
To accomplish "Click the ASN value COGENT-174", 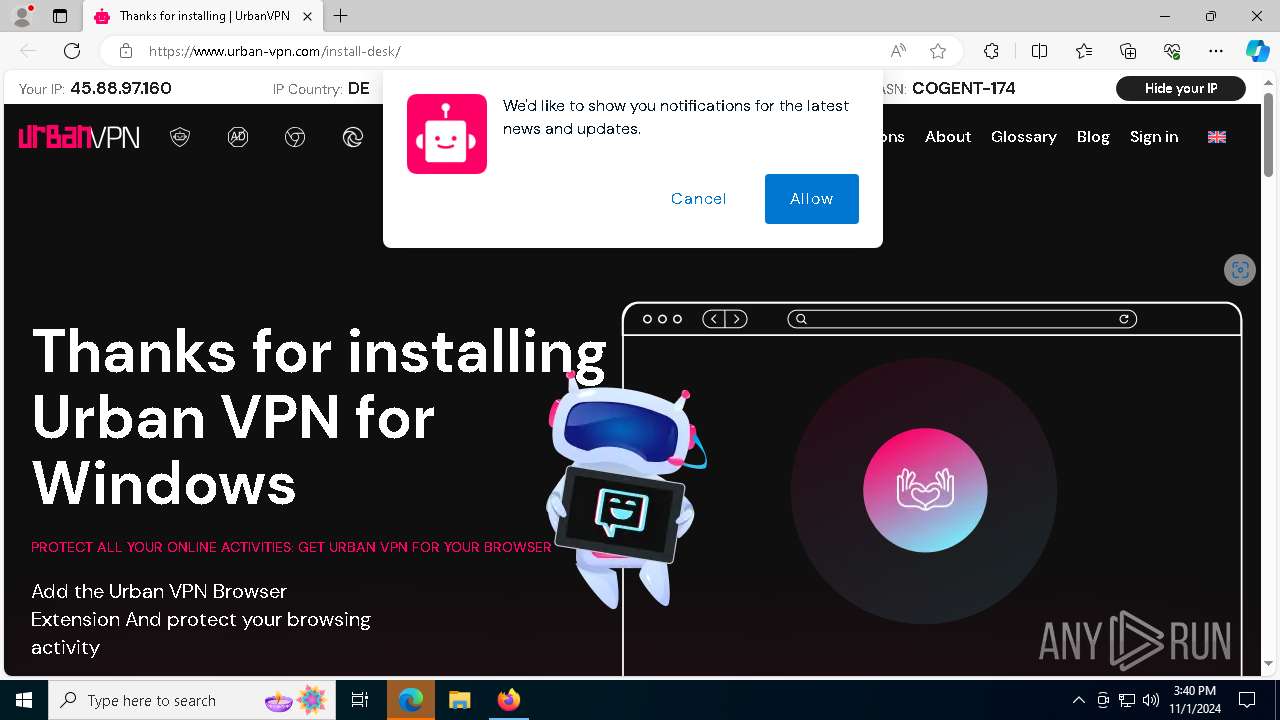I will pyautogui.click(x=964, y=88).
